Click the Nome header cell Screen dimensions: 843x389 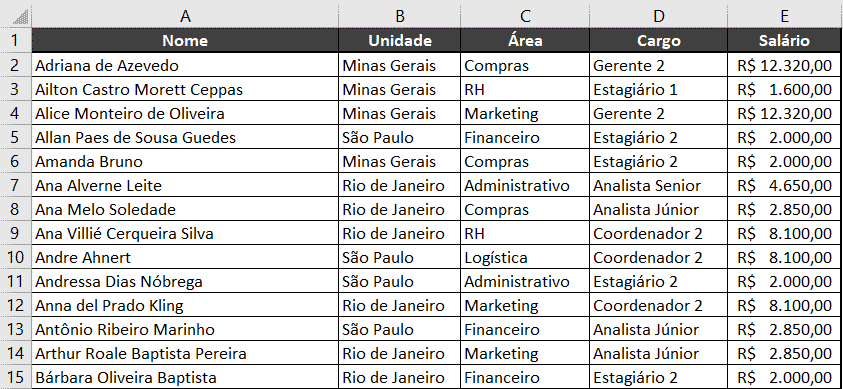(x=185, y=40)
